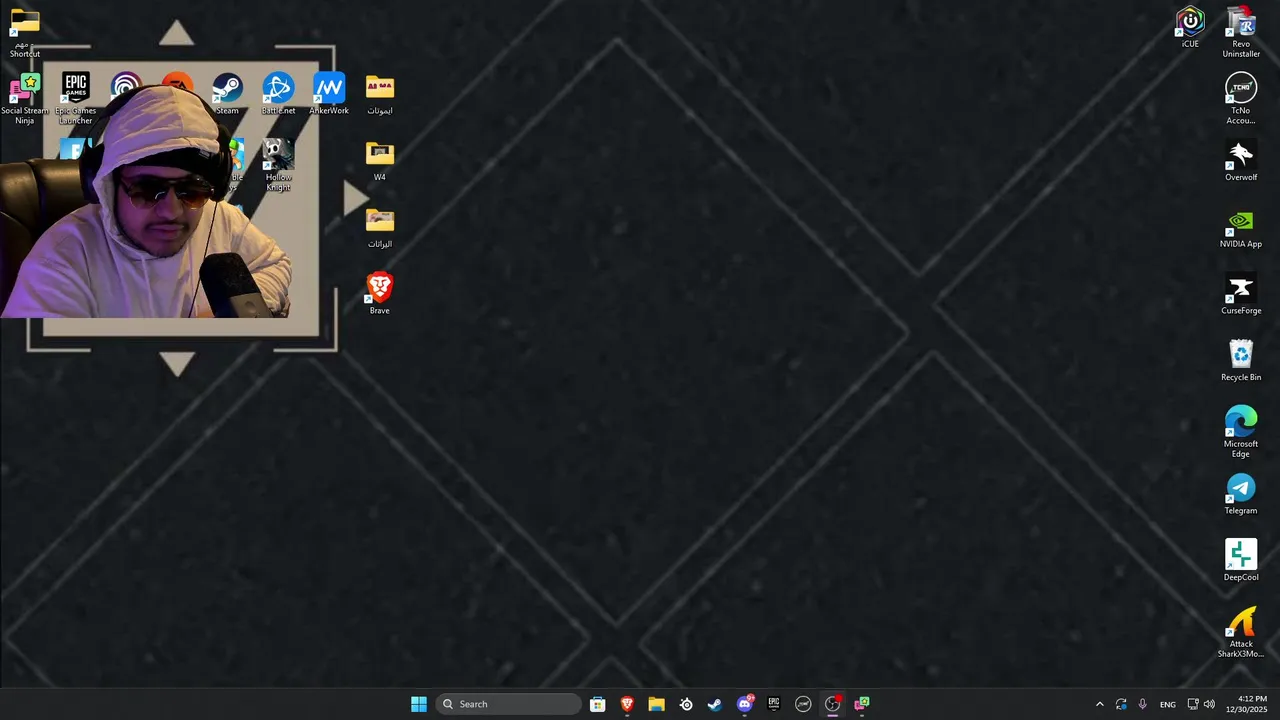
Task: Open the Revo Uninstaller desktop shortcut
Action: pos(1241,31)
